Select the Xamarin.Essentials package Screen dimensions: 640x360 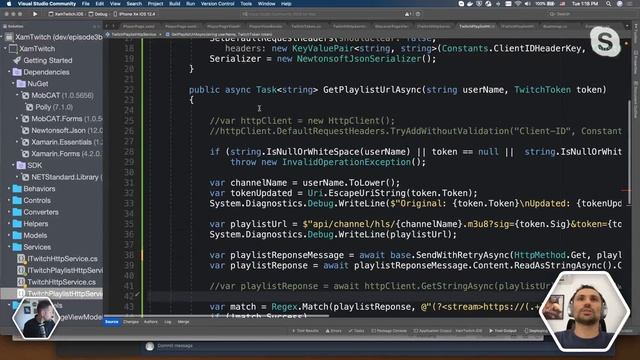(x=62, y=142)
